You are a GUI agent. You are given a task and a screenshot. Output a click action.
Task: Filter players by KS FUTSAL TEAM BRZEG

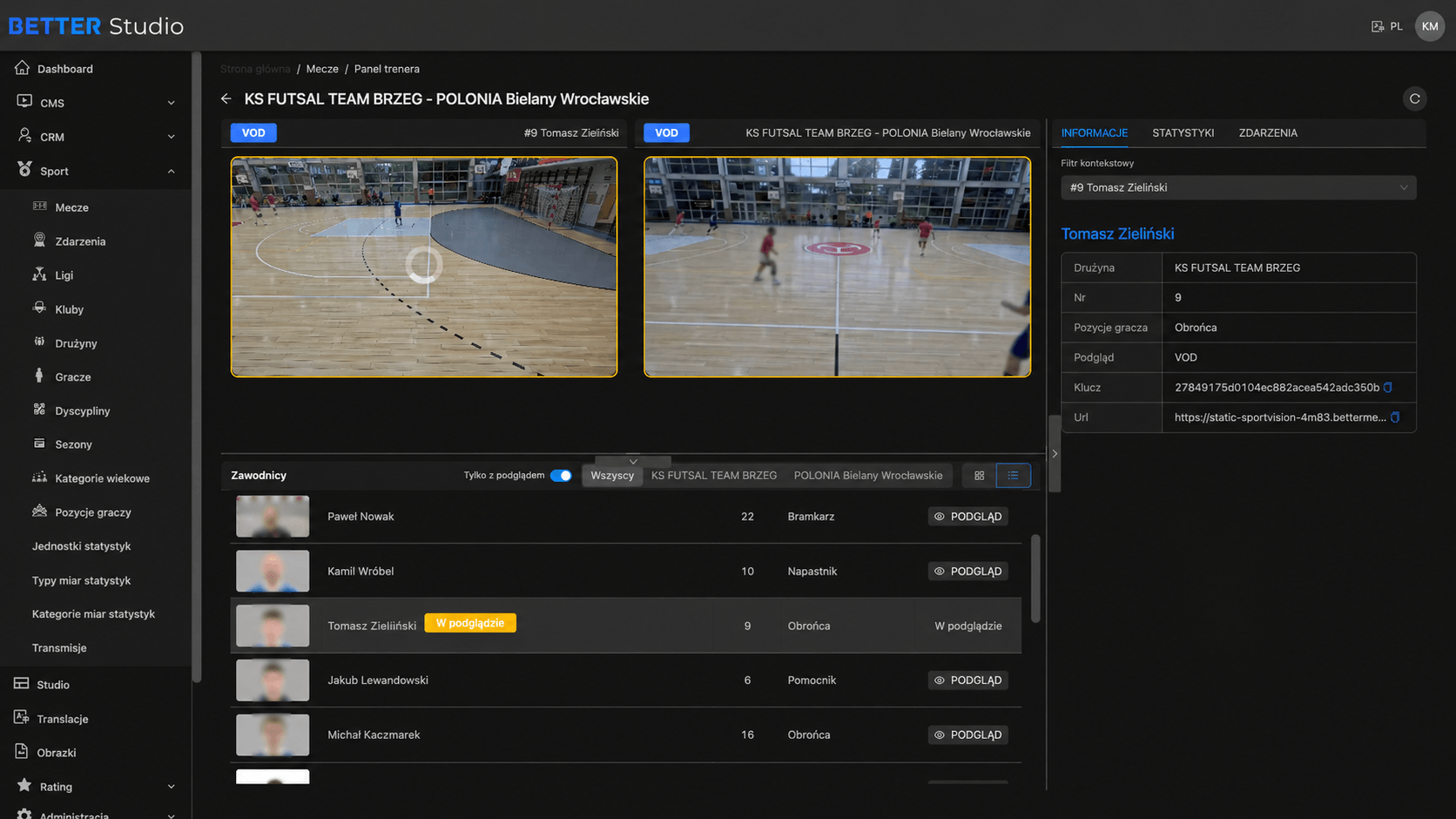(714, 476)
